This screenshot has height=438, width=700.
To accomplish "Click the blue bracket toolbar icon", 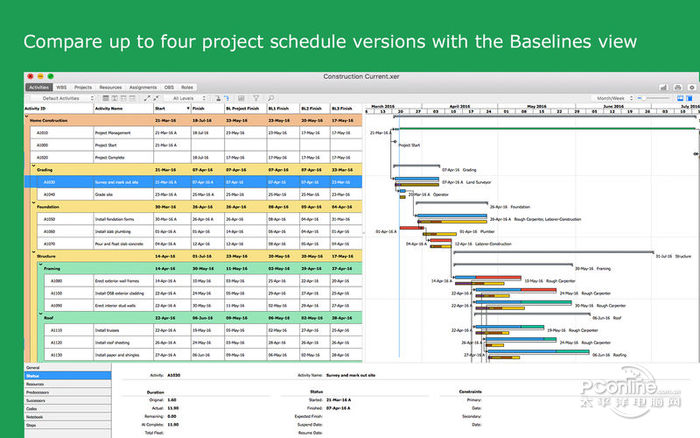I will (x=226, y=98).
